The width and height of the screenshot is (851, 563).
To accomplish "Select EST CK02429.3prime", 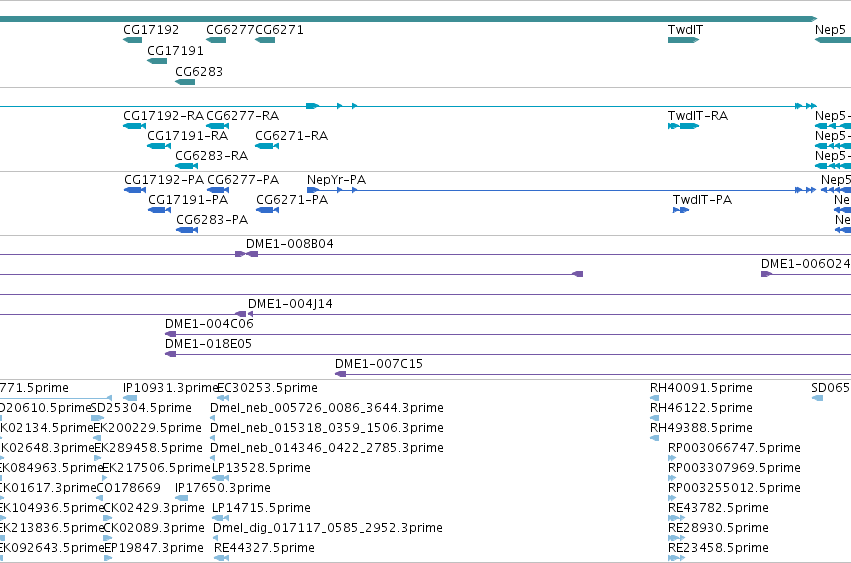I will click(154, 508).
